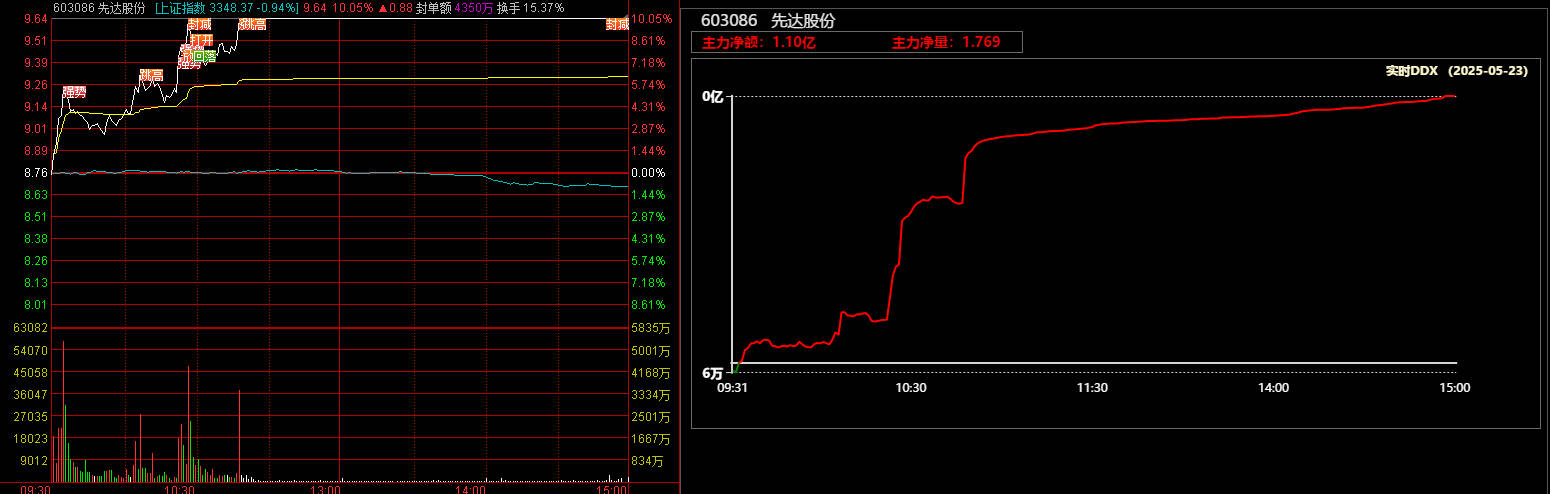Click the 跳高 marker beside the 9.26 level
This screenshot has height=494, width=1550.
151,75
